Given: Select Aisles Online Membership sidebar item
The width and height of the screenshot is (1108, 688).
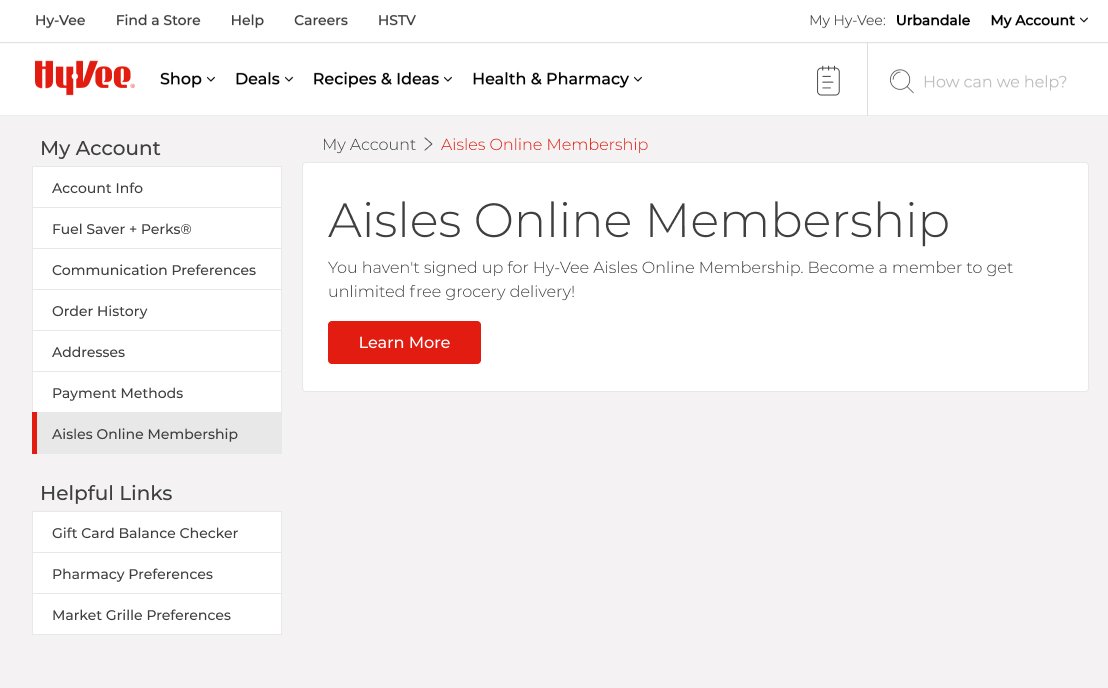Looking at the screenshot, I should point(157,434).
